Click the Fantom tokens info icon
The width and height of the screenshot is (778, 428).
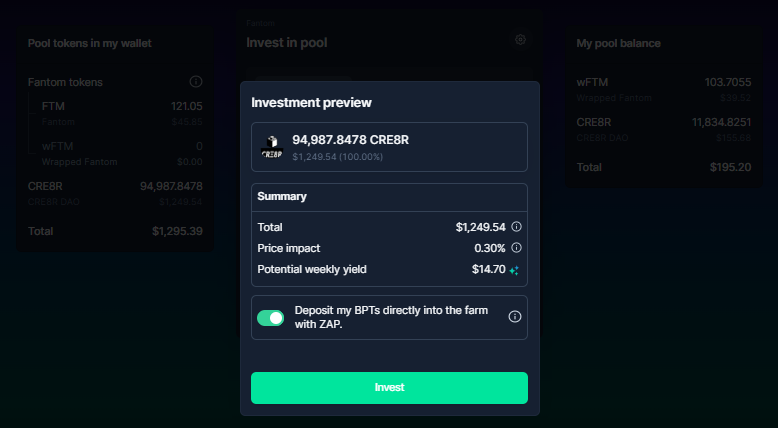[x=196, y=81]
